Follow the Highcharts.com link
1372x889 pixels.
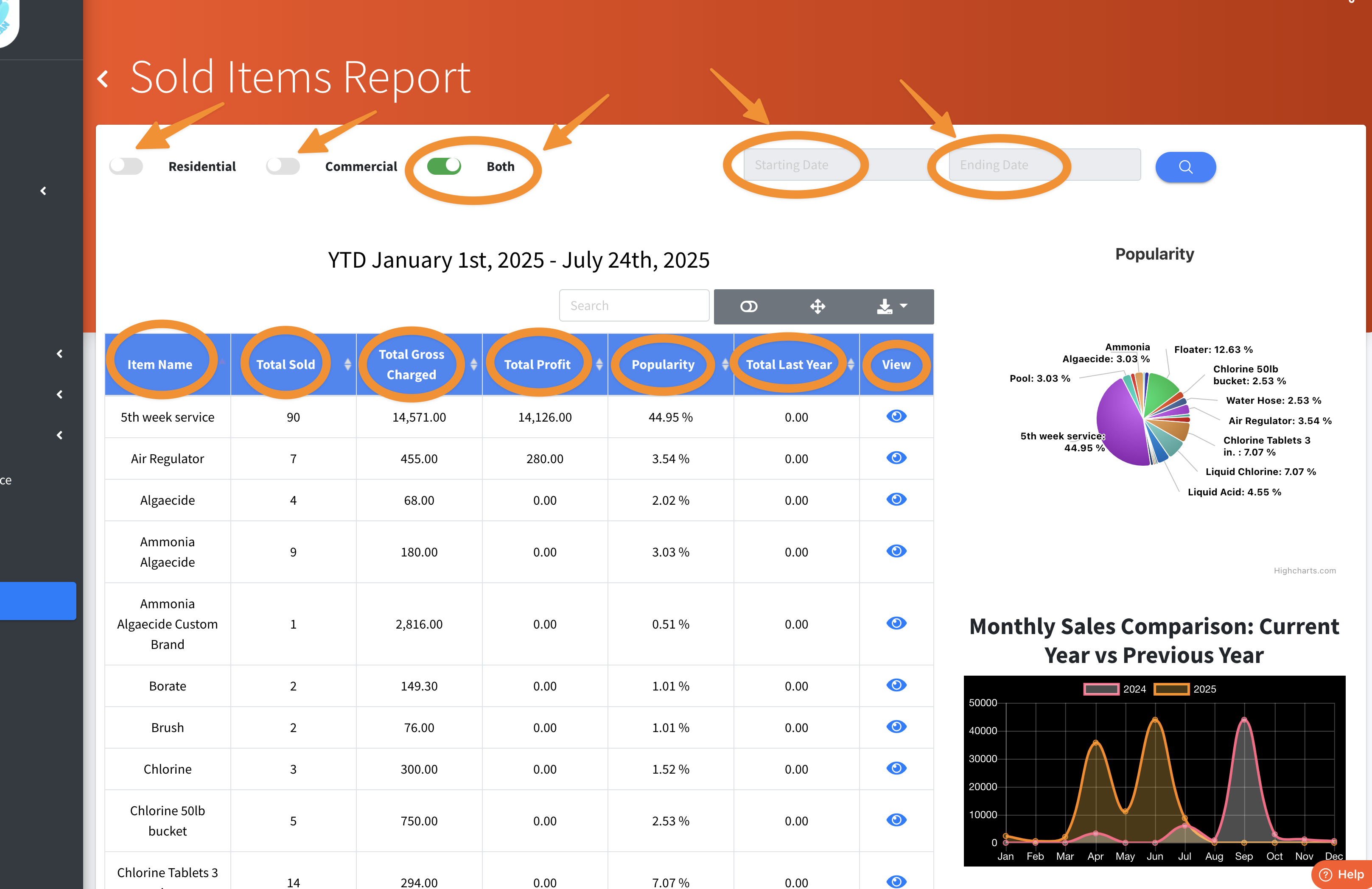pyautogui.click(x=1304, y=570)
